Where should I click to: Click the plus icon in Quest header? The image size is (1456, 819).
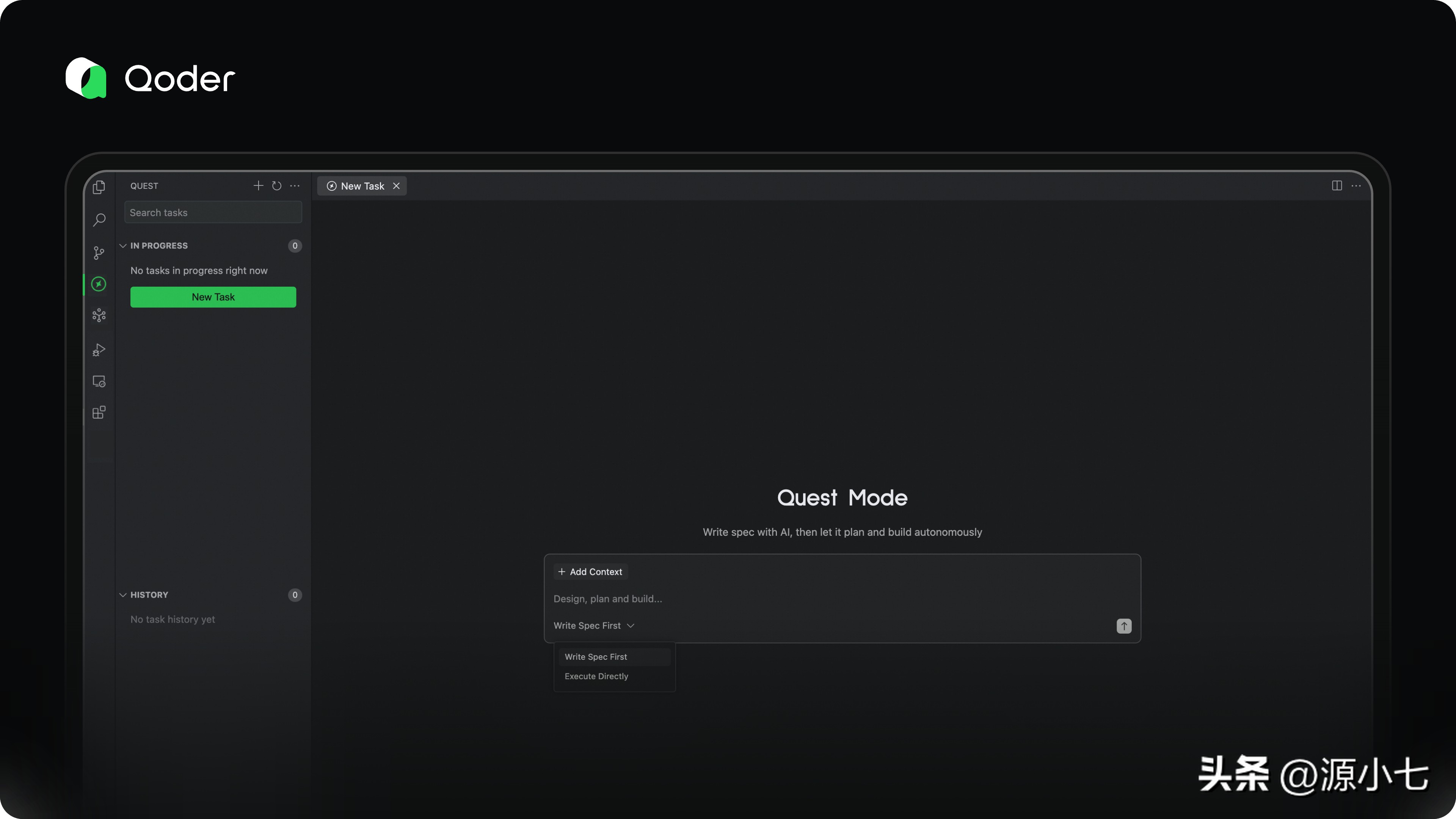(x=258, y=186)
